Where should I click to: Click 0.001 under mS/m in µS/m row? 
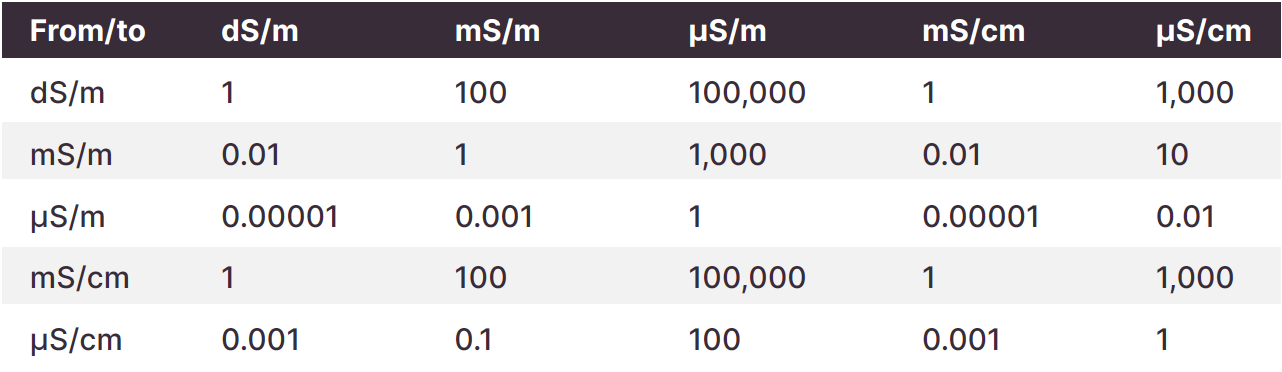tap(494, 216)
